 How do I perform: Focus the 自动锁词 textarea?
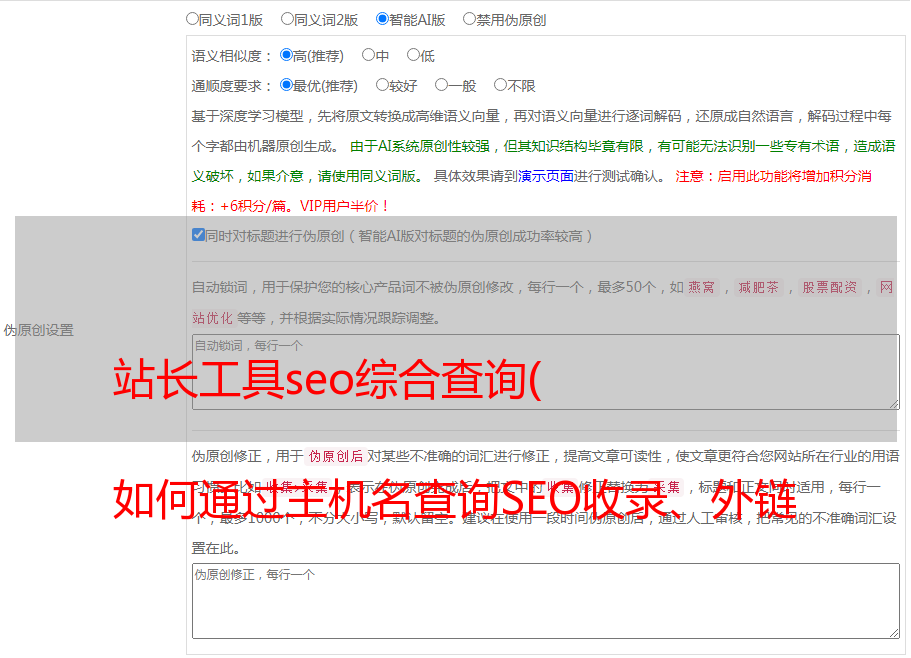(x=546, y=372)
